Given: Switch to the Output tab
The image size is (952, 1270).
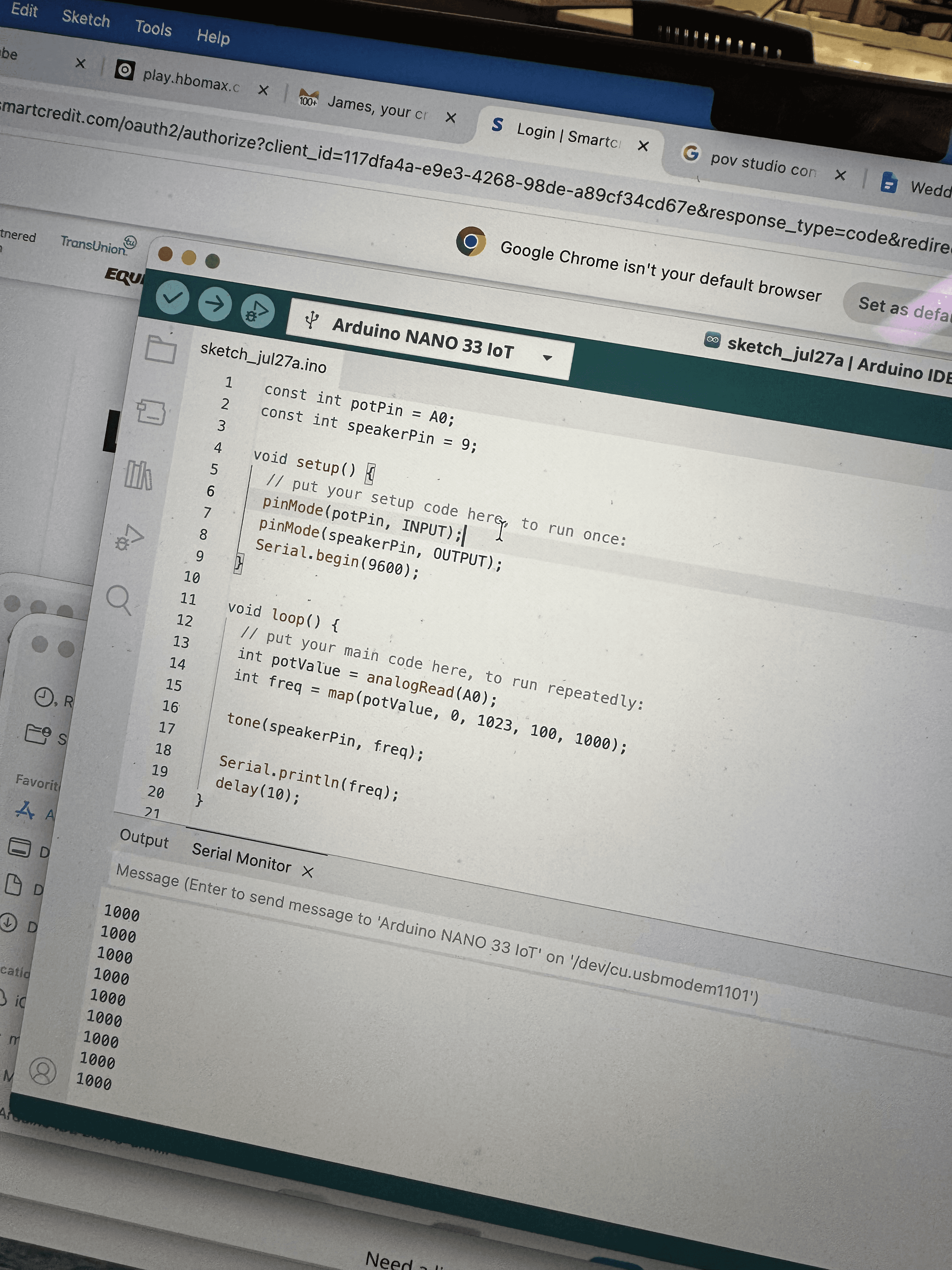Looking at the screenshot, I should pyautogui.click(x=144, y=839).
